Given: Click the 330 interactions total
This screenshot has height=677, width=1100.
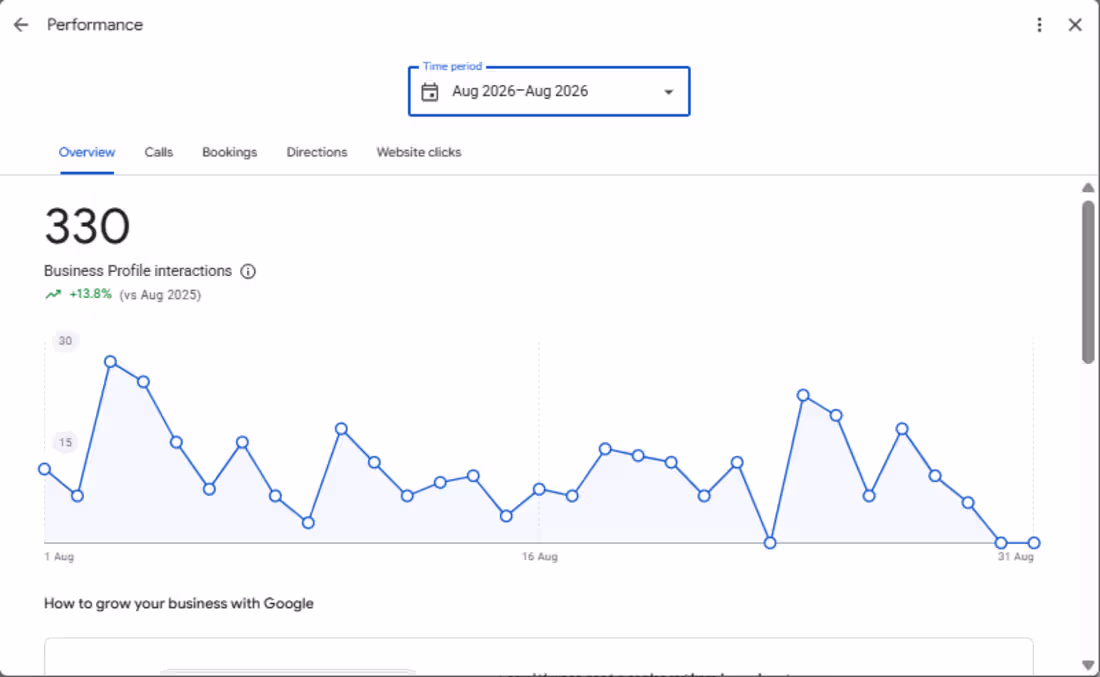Looking at the screenshot, I should [x=87, y=227].
